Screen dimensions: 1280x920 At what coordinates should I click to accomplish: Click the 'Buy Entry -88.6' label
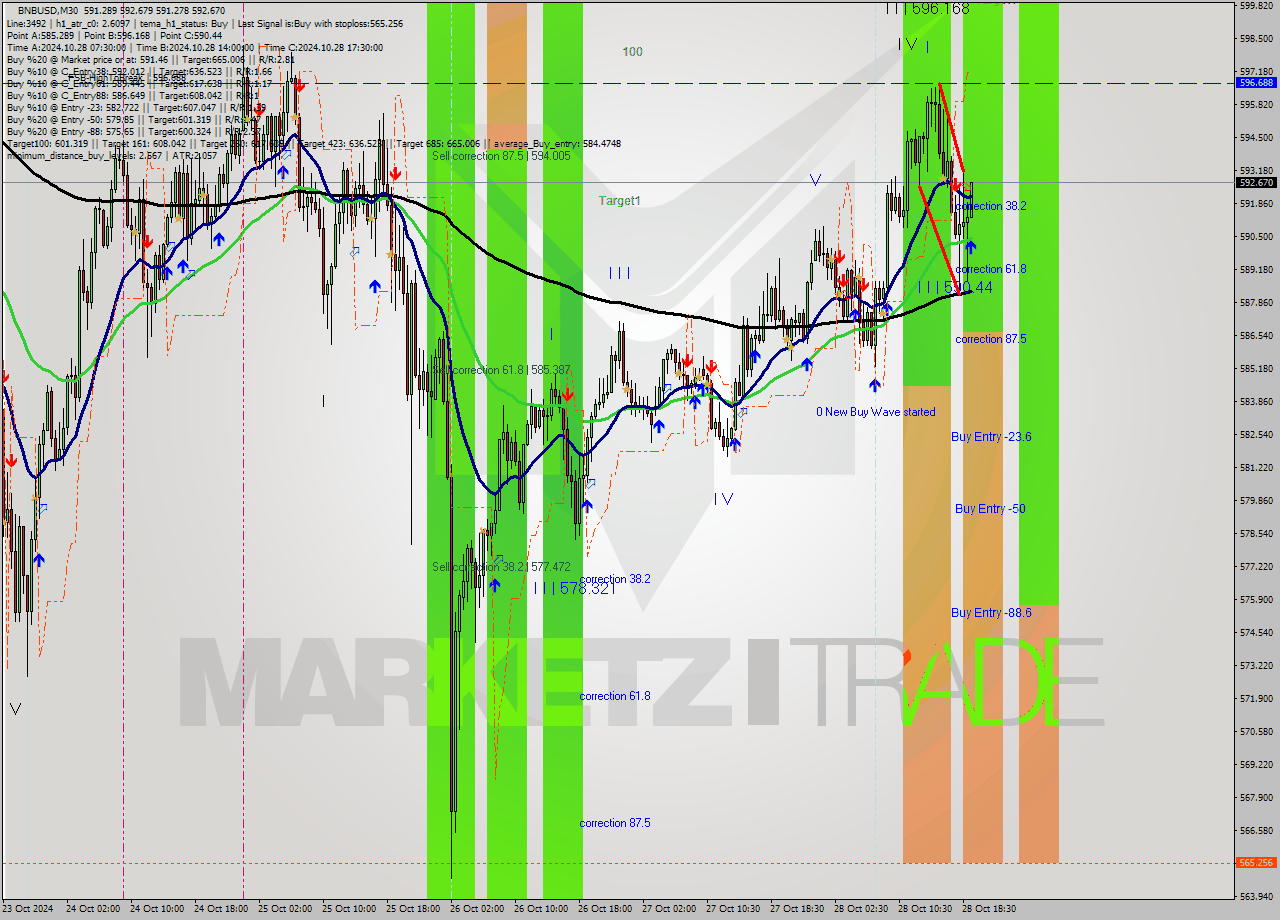pos(991,613)
